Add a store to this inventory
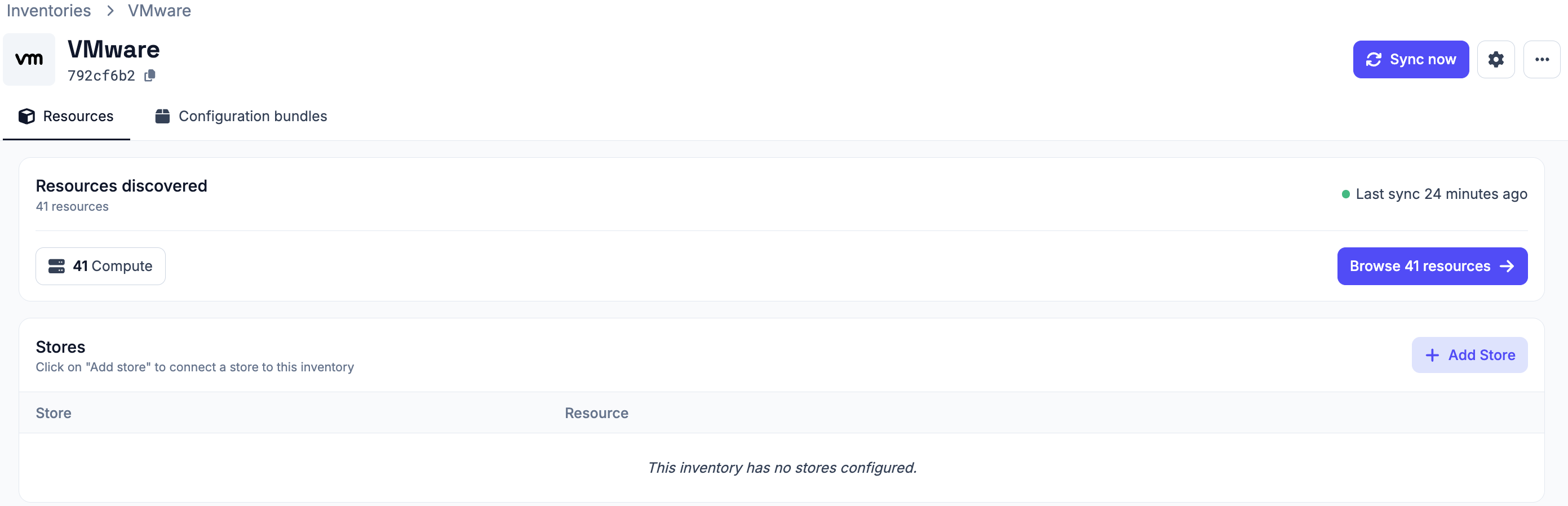 point(1469,355)
